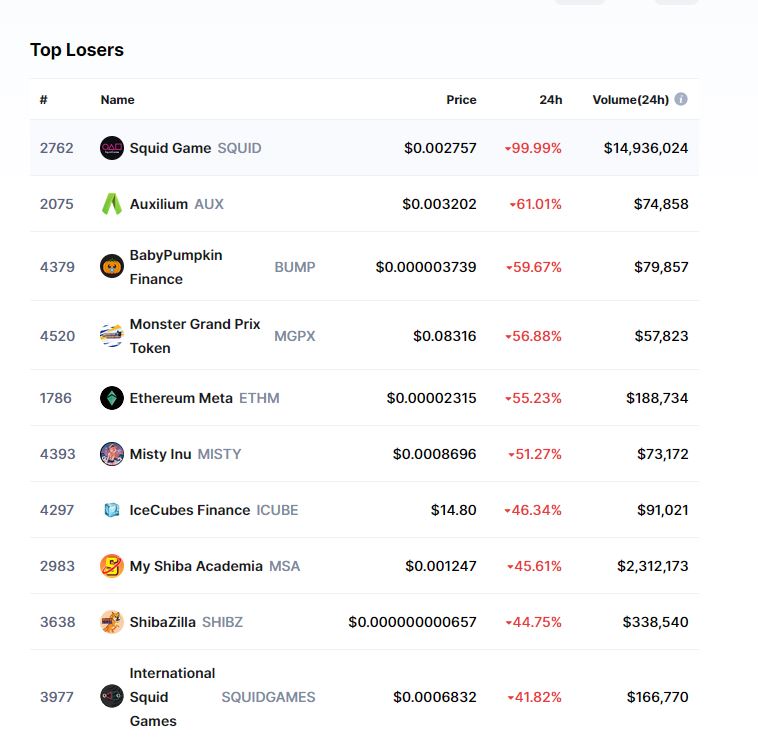Sort table by the 24h column header

[550, 100]
